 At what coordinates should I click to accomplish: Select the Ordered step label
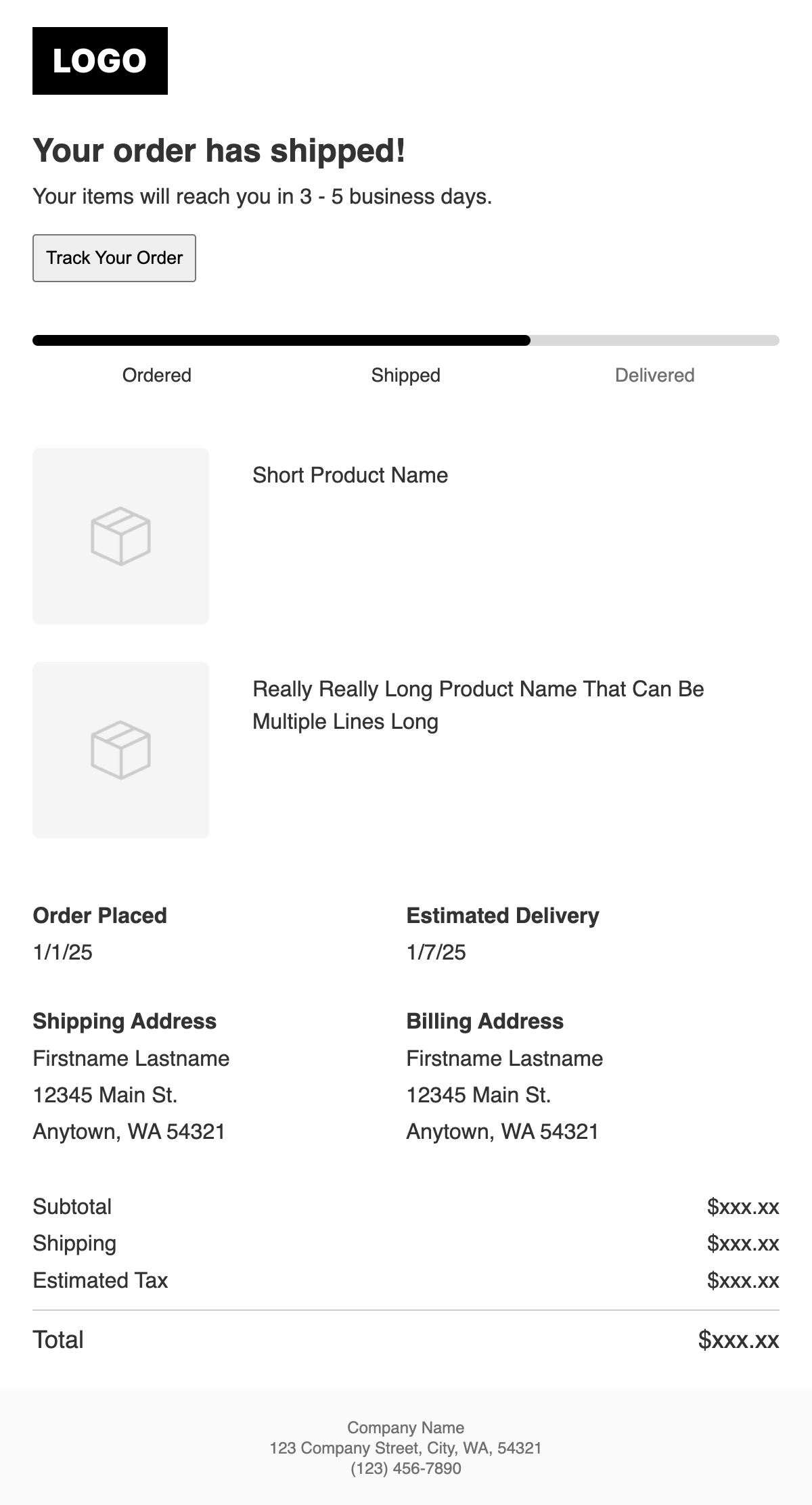(156, 375)
